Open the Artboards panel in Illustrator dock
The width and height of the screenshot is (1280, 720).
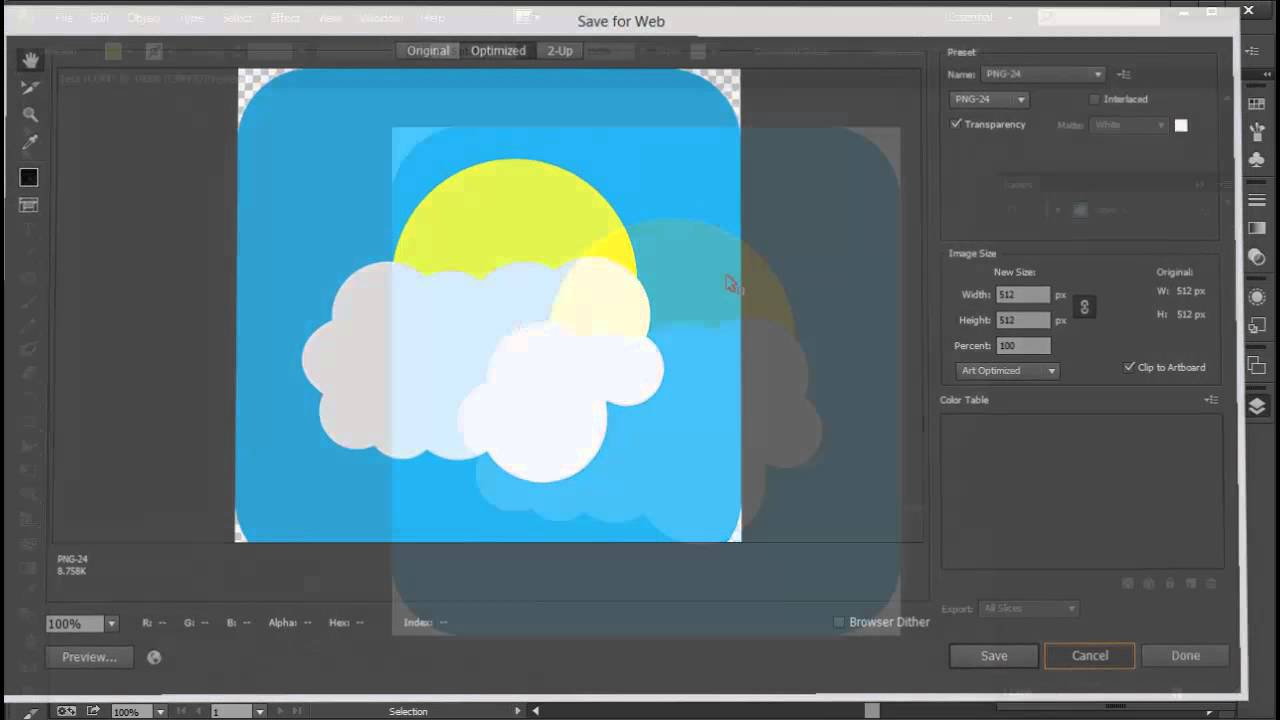tap(1257, 365)
